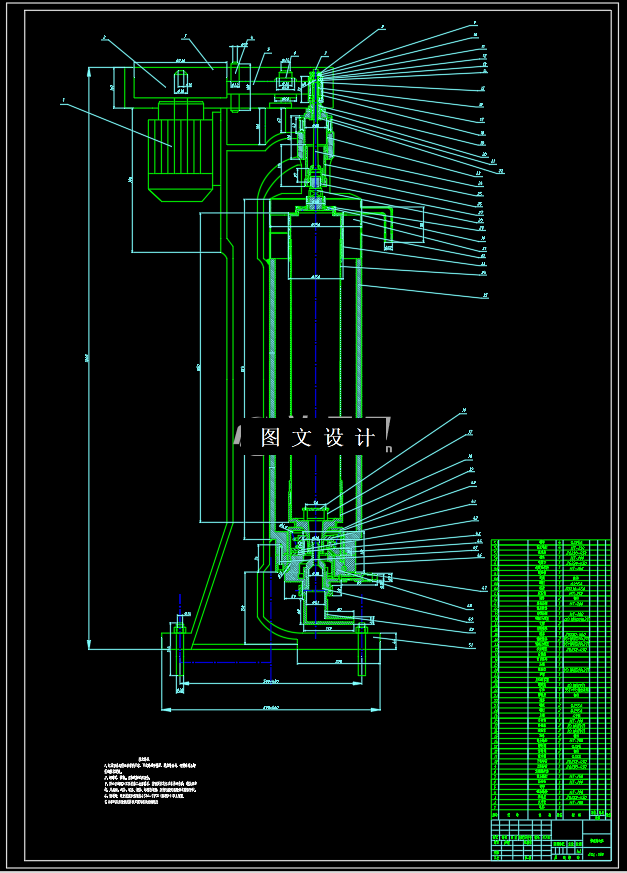Click the white technical notes text block

(x=150, y=779)
